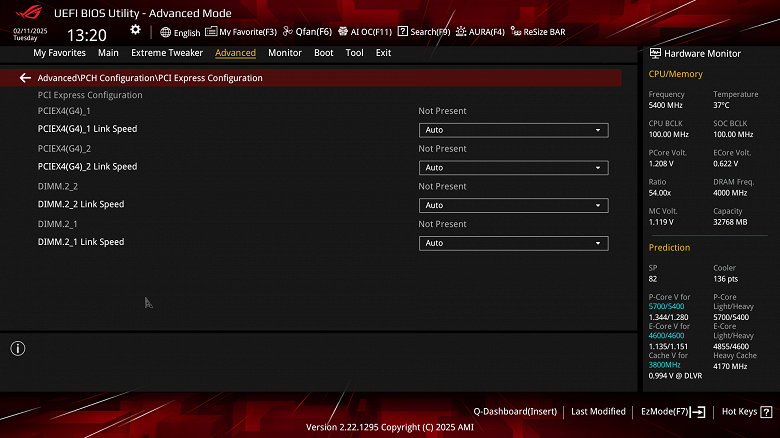
Task: Expand PCIEX4(G4)_2 Link Speed dropdown
Action: point(513,168)
